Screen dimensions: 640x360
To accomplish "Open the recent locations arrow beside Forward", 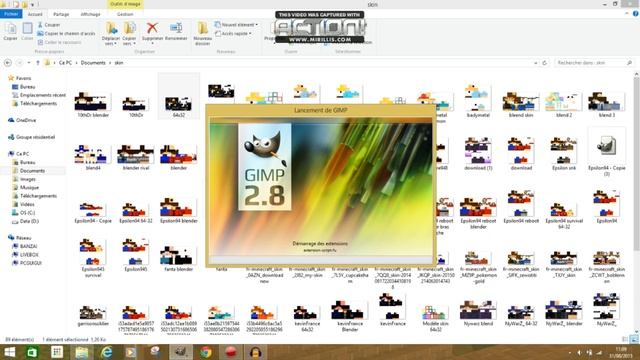I will tap(29, 63).
